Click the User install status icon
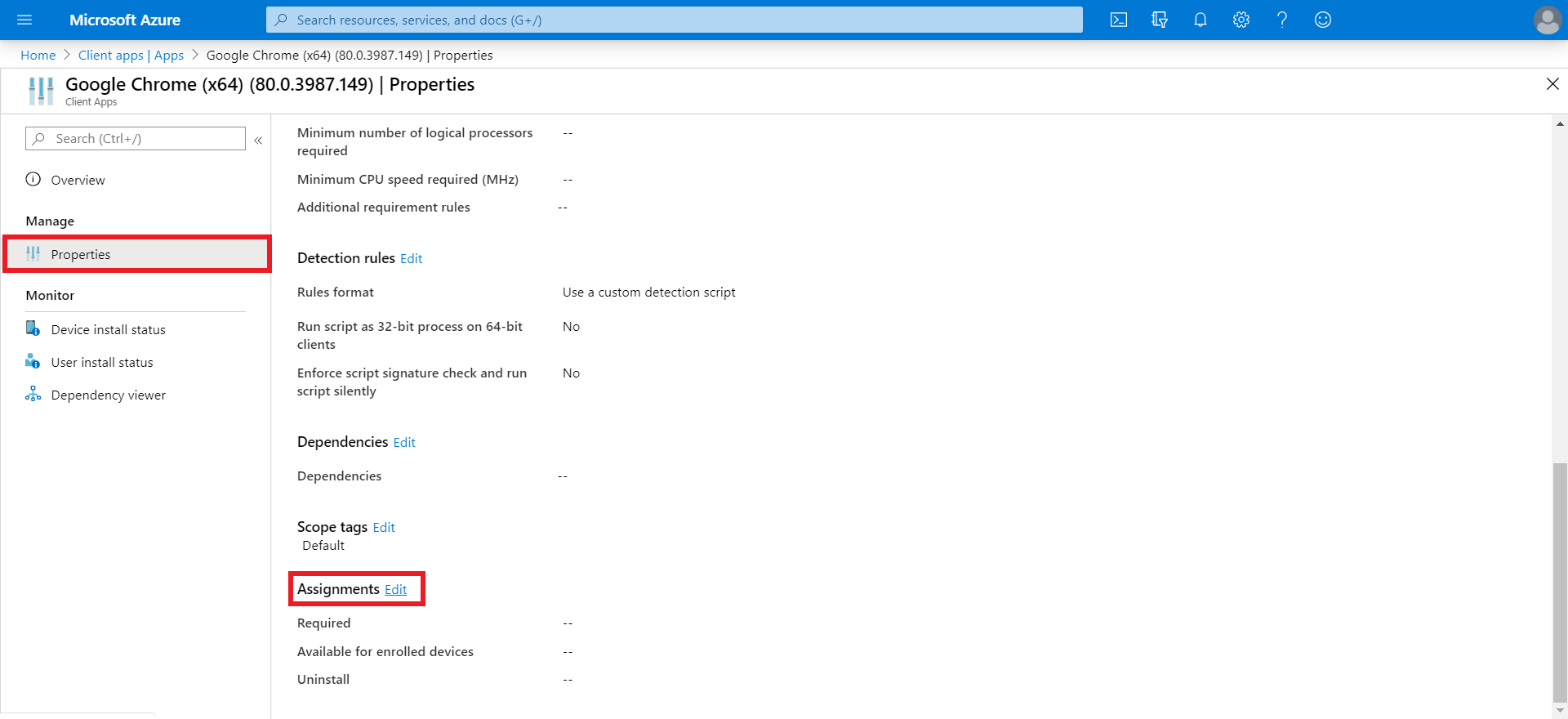 click(x=33, y=361)
